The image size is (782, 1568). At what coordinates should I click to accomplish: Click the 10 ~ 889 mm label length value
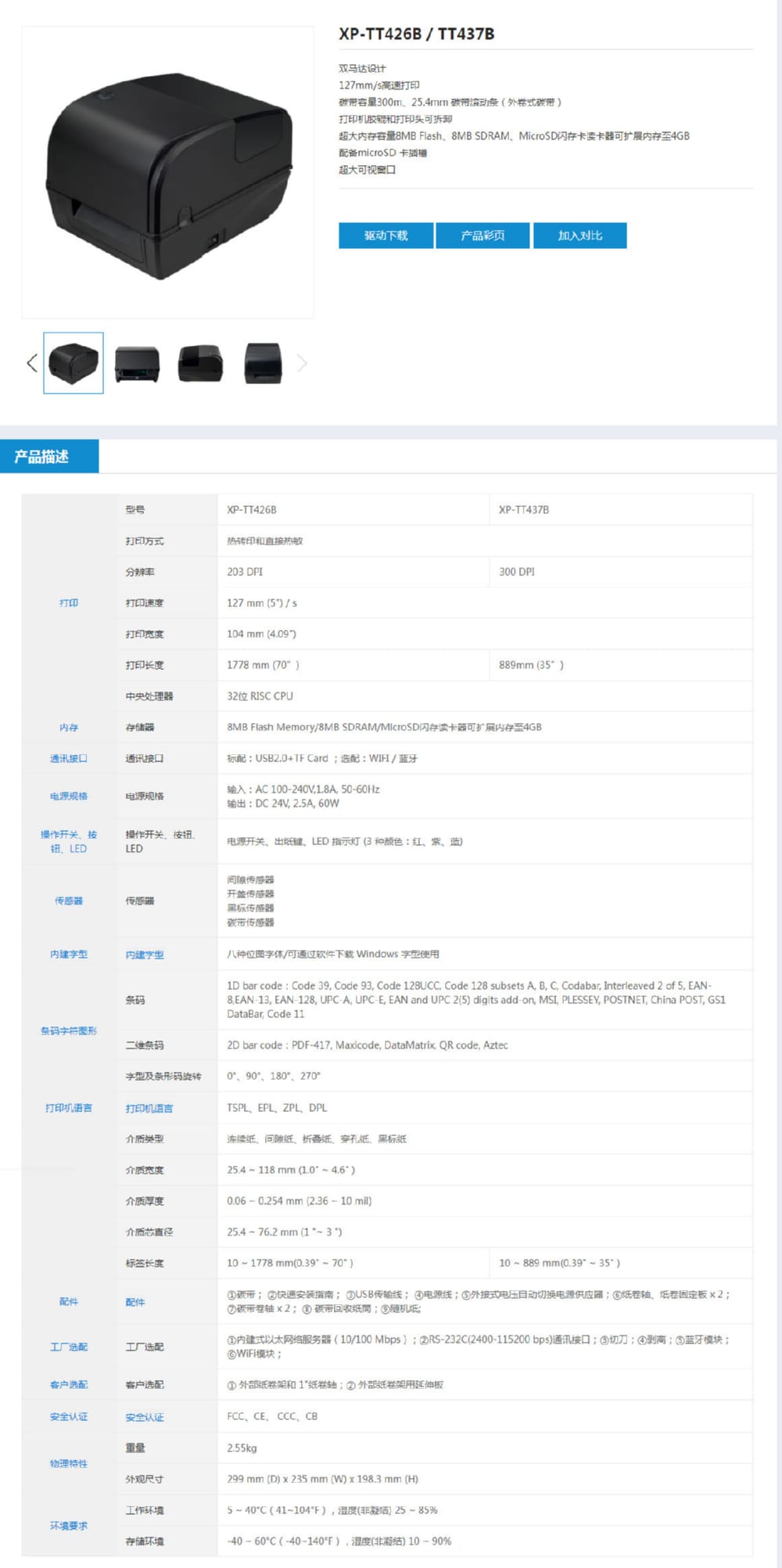pyautogui.click(x=560, y=1263)
